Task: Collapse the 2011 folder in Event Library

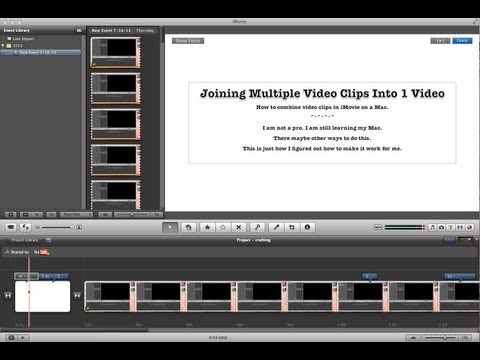Action: [3, 45]
